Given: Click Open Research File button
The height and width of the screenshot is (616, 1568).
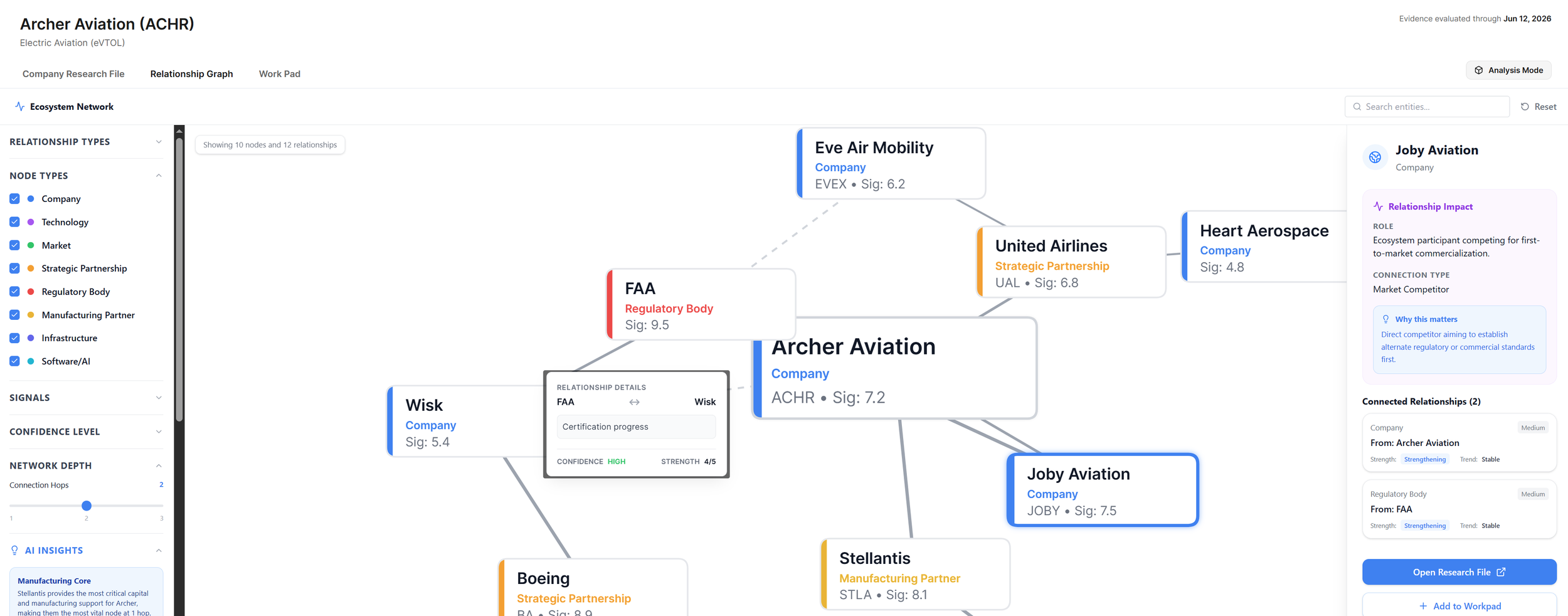Looking at the screenshot, I should coord(1459,572).
